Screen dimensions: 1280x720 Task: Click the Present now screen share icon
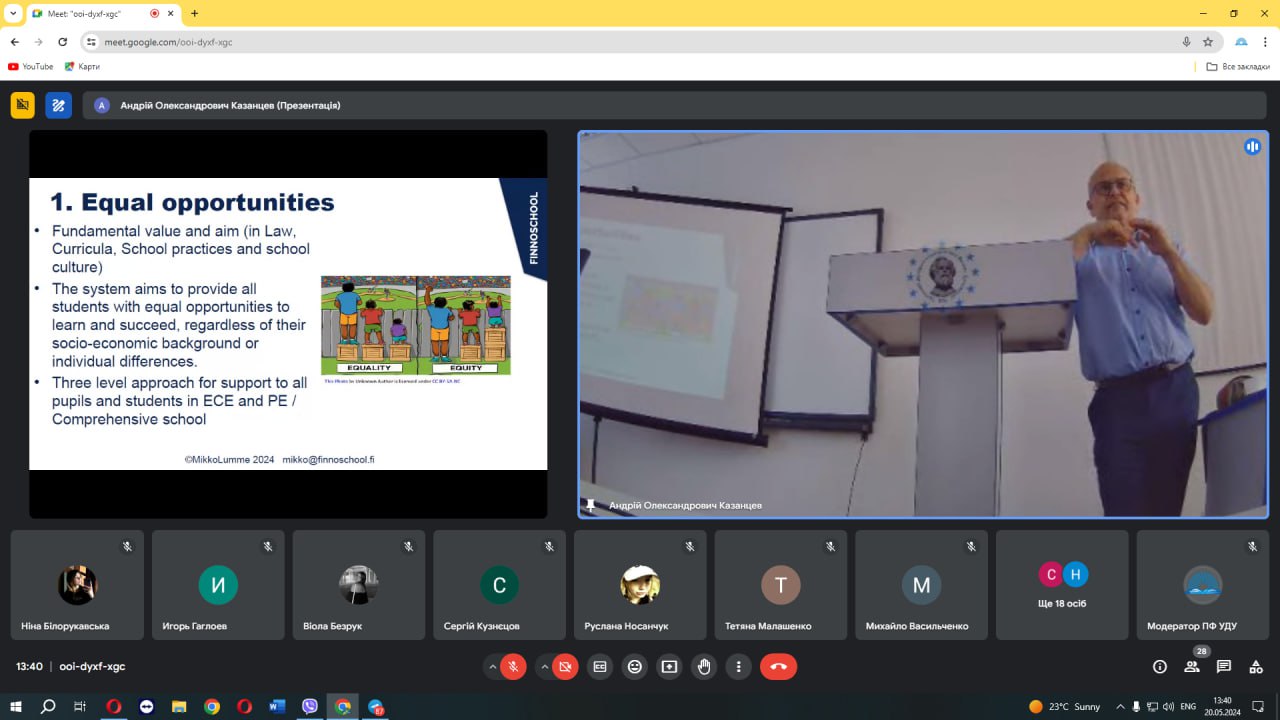(x=669, y=666)
